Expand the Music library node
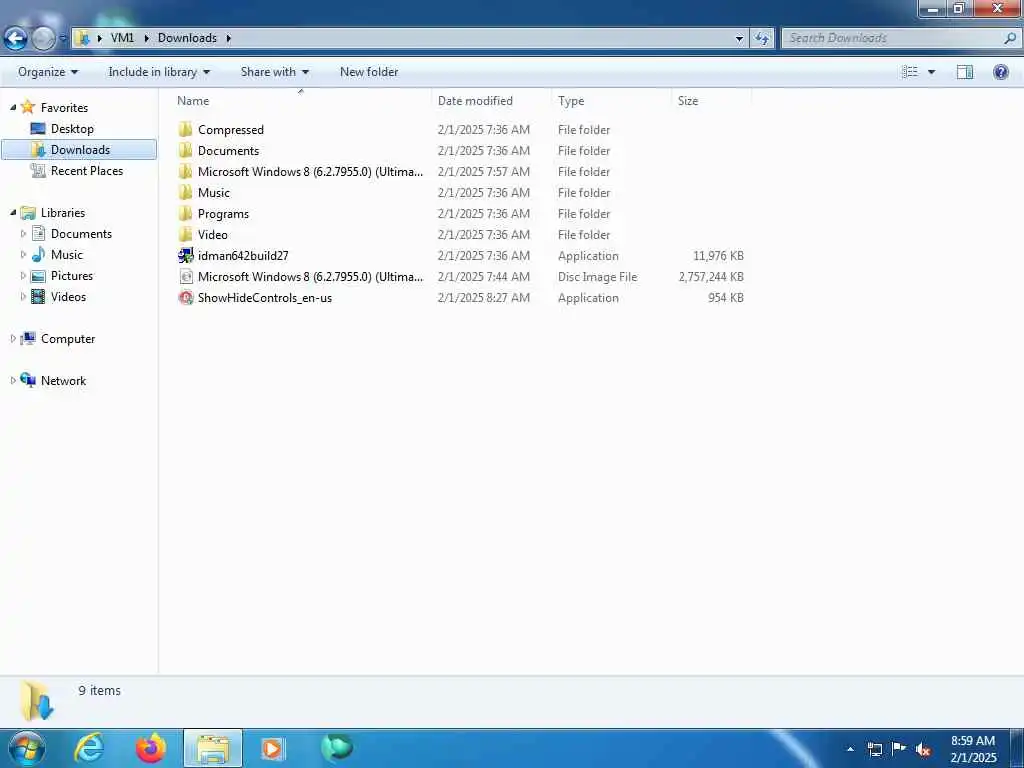This screenshot has width=1024, height=768. click(24, 254)
